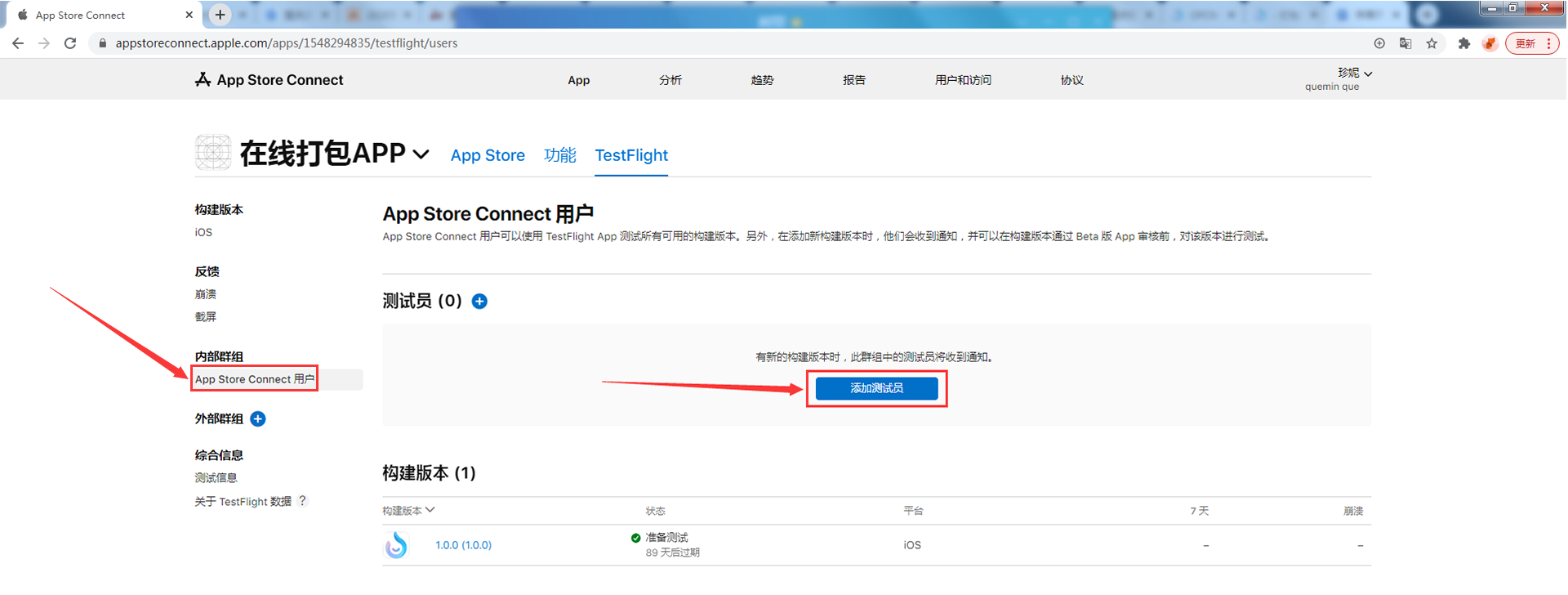Click the iOS platform cell
The width and height of the screenshot is (1568, 595).
pyautogui.click(x=912, y=545)
